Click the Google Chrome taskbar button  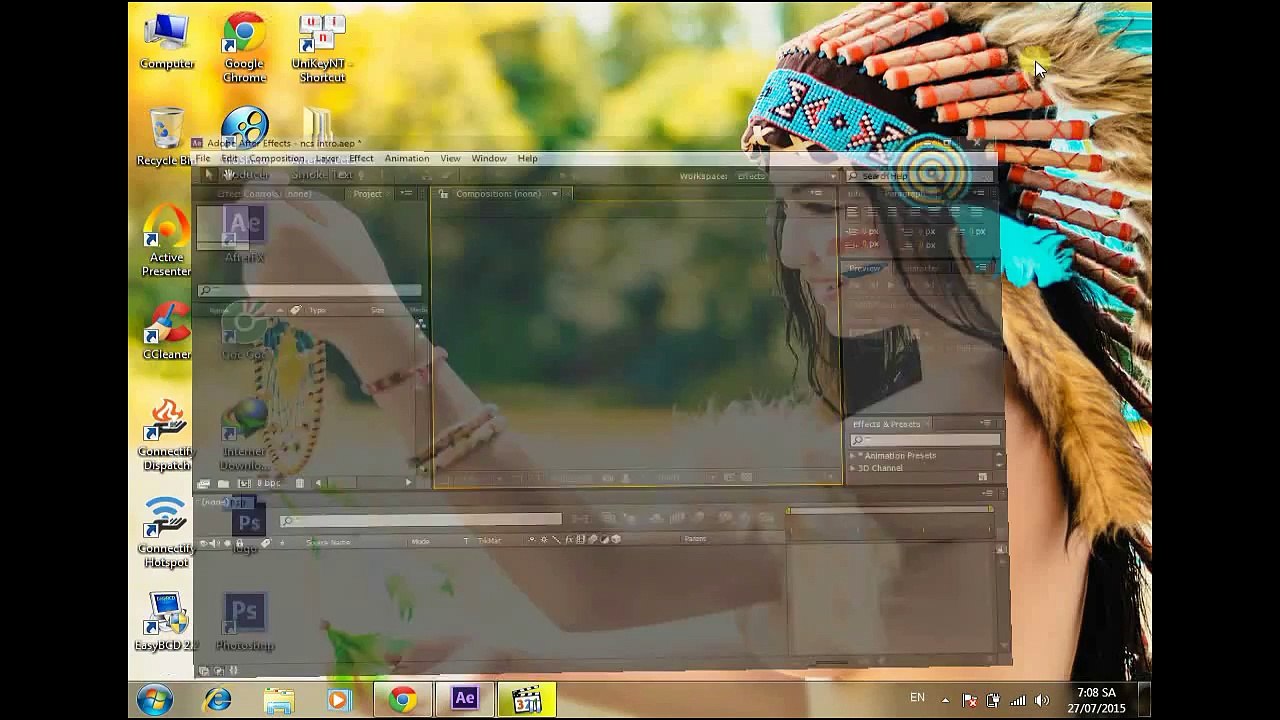403,699
